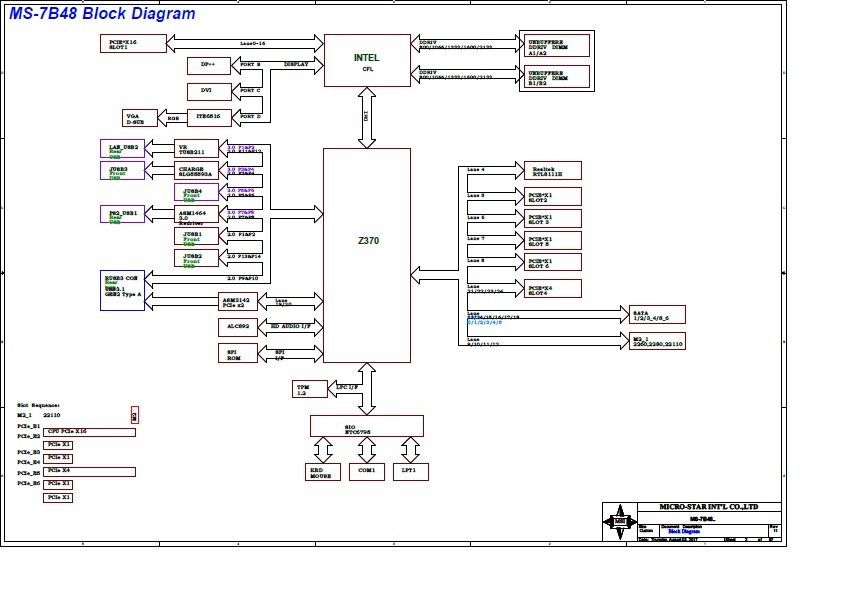
Task: Click the PCIE*X16 SLOT1 box
Action: click(132, 43)
